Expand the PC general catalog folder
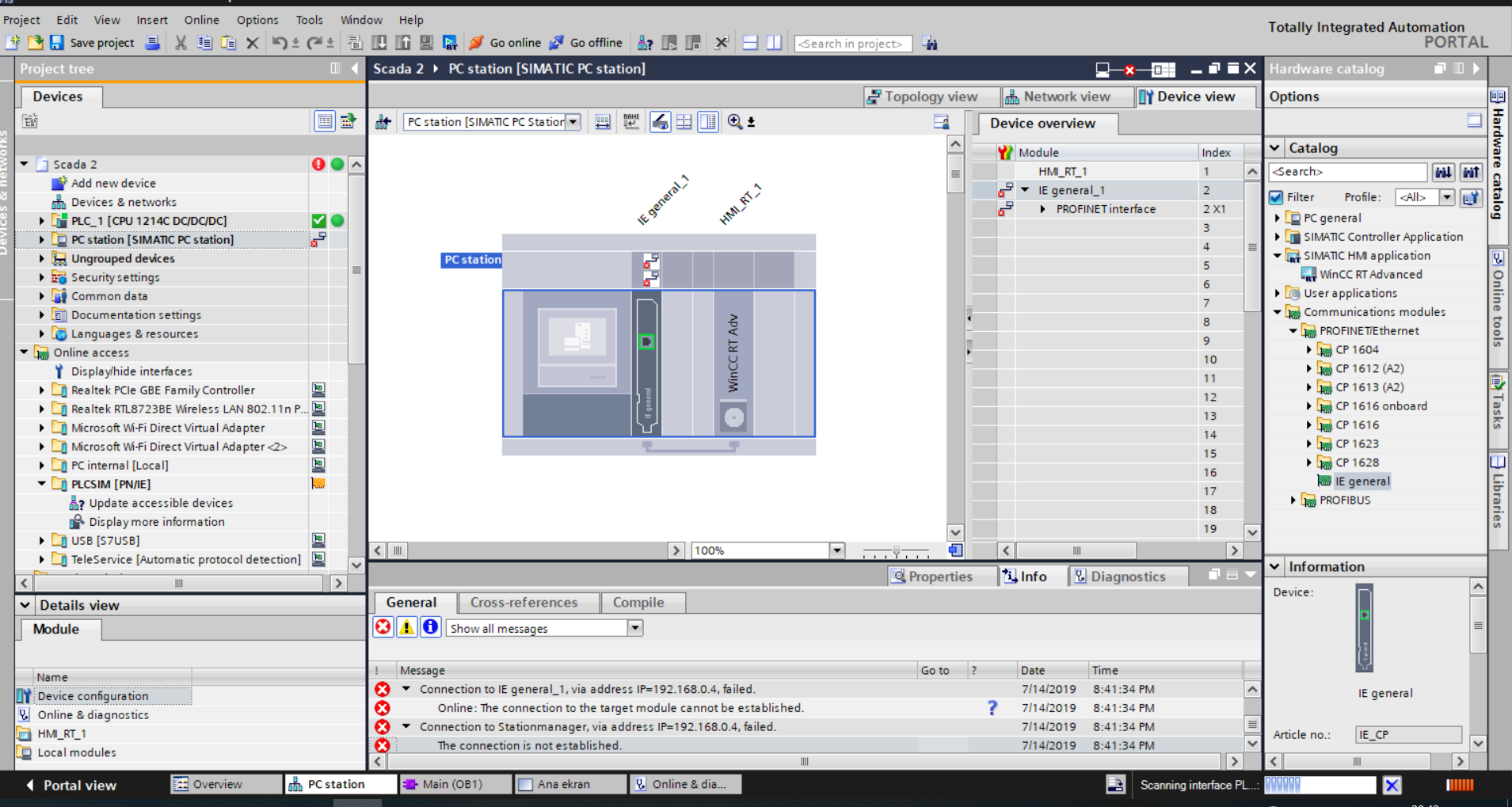Viewport: 1512px width, 807px height. tap(1277, 218)
